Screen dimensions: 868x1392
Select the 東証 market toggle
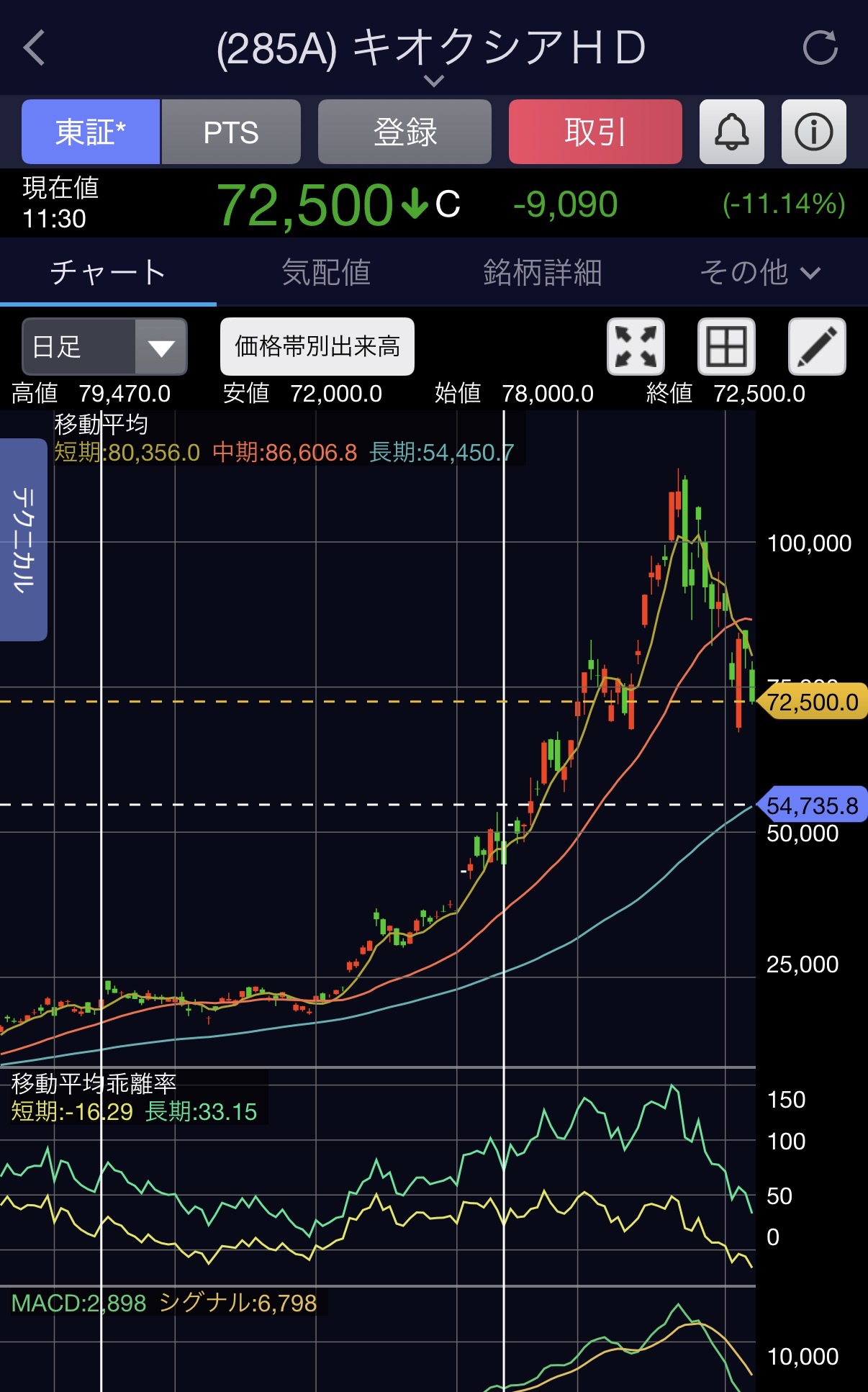point(91,132)
